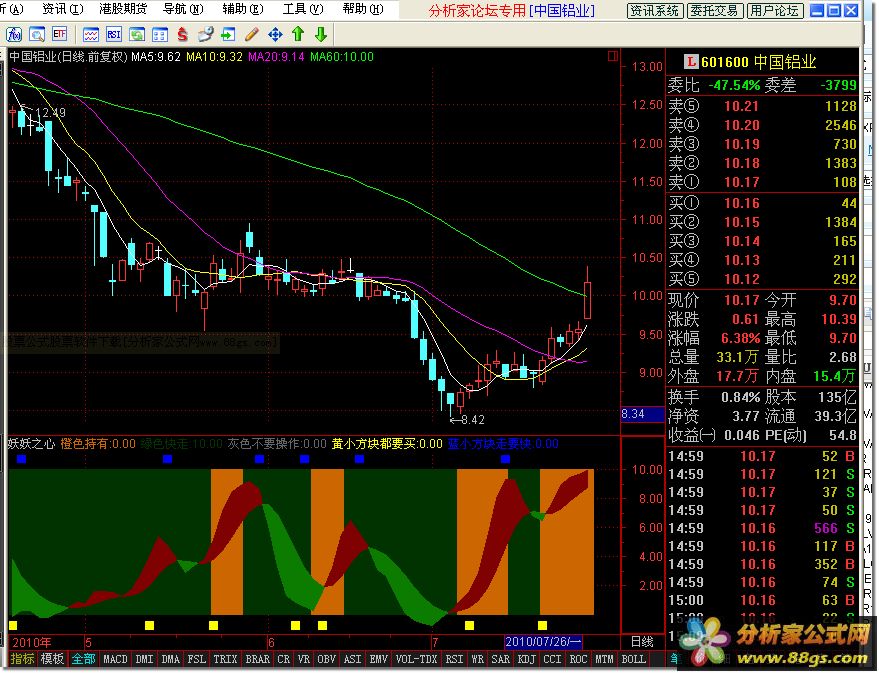Select the VOL-TDX indicator tab
This screenshot has height=673, width=879.
click(416, 659)
